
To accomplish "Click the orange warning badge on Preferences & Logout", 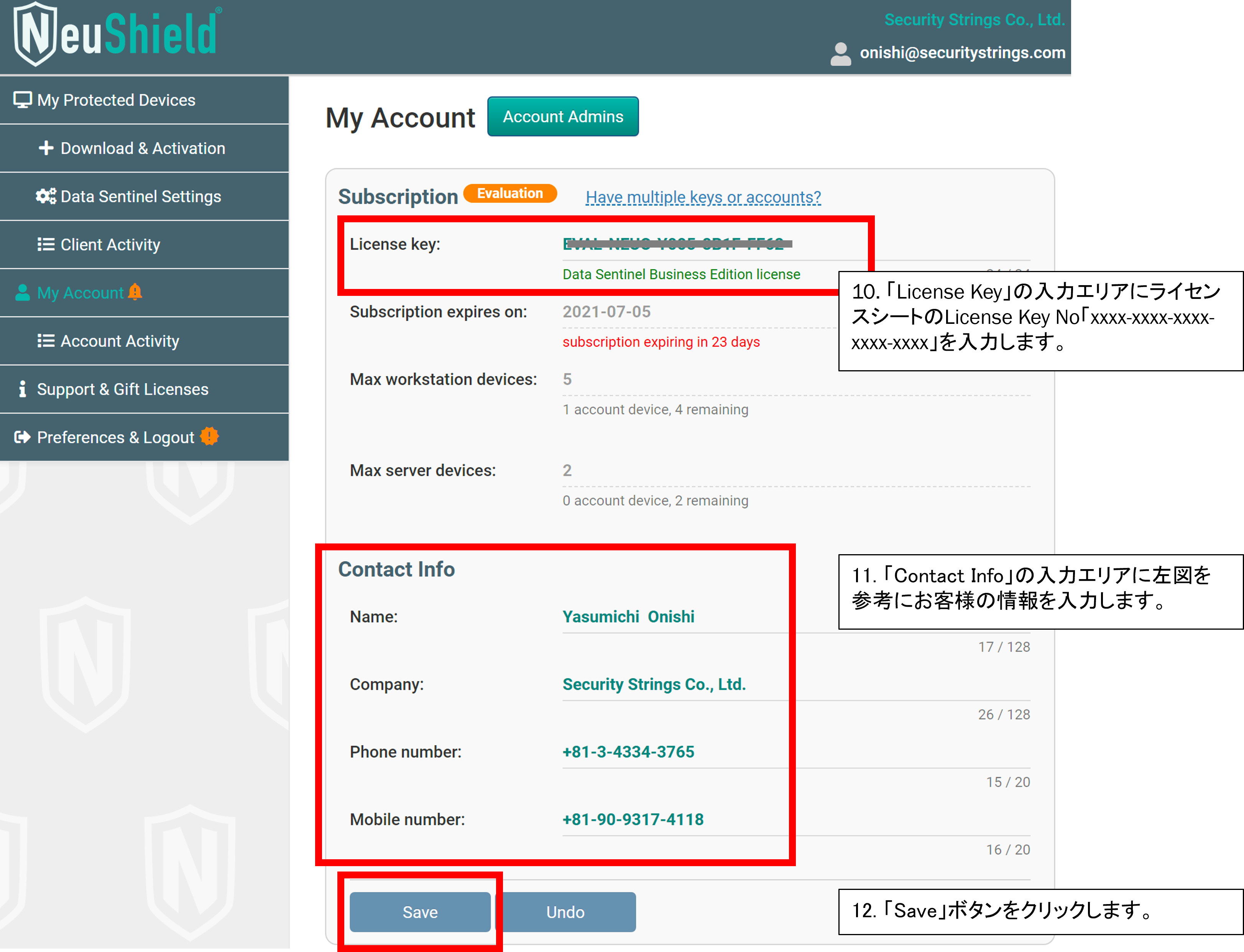I will tap(209, 436).
